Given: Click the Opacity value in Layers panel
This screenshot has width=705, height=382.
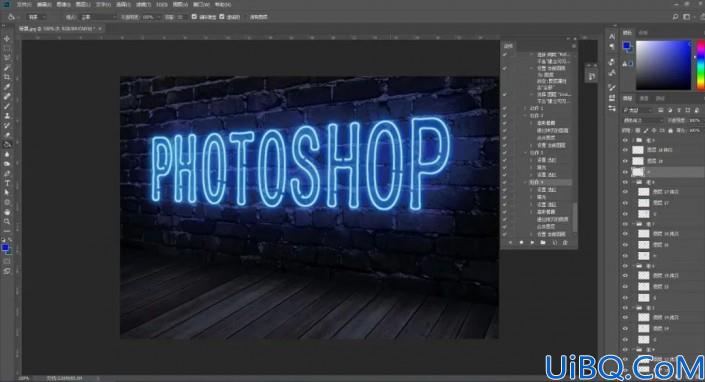Looking at the screenshot, I should [694, 120].
